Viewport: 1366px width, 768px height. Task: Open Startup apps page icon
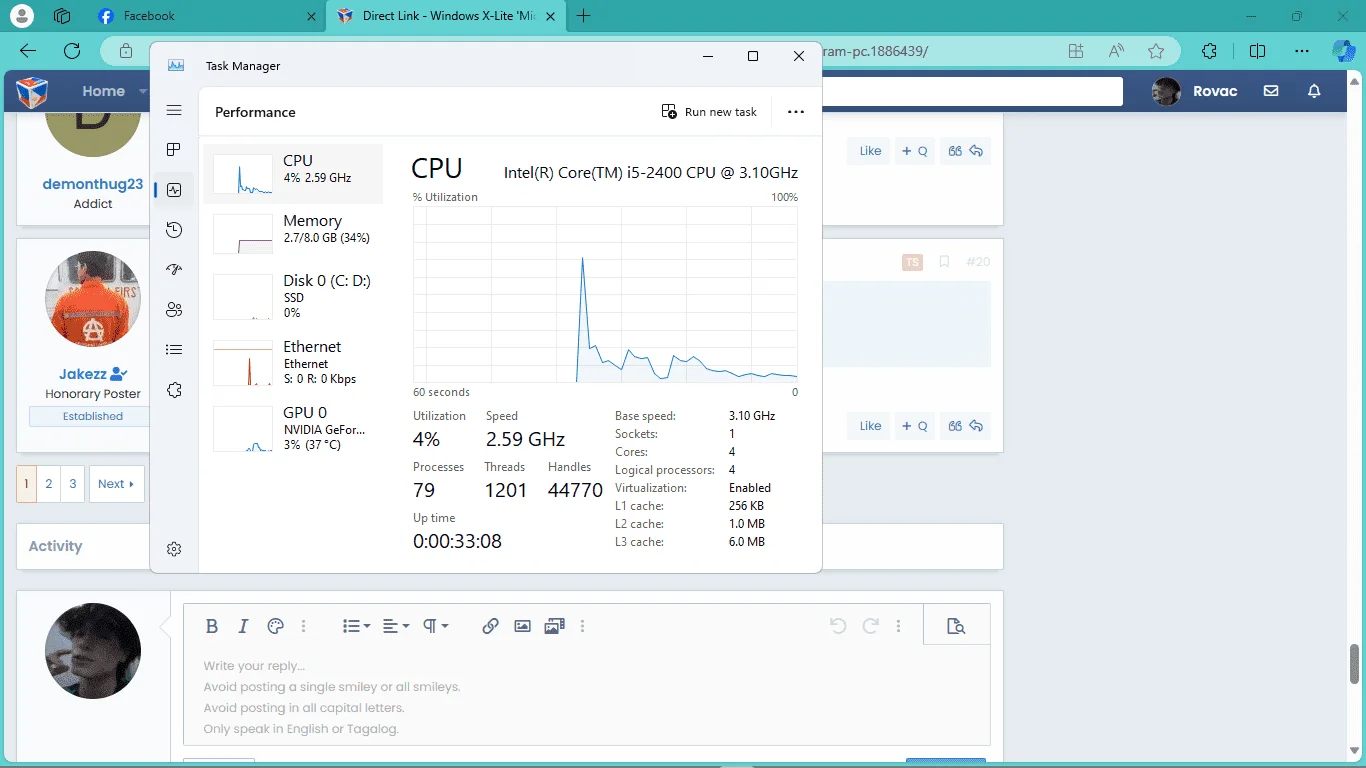click(174, 270)
